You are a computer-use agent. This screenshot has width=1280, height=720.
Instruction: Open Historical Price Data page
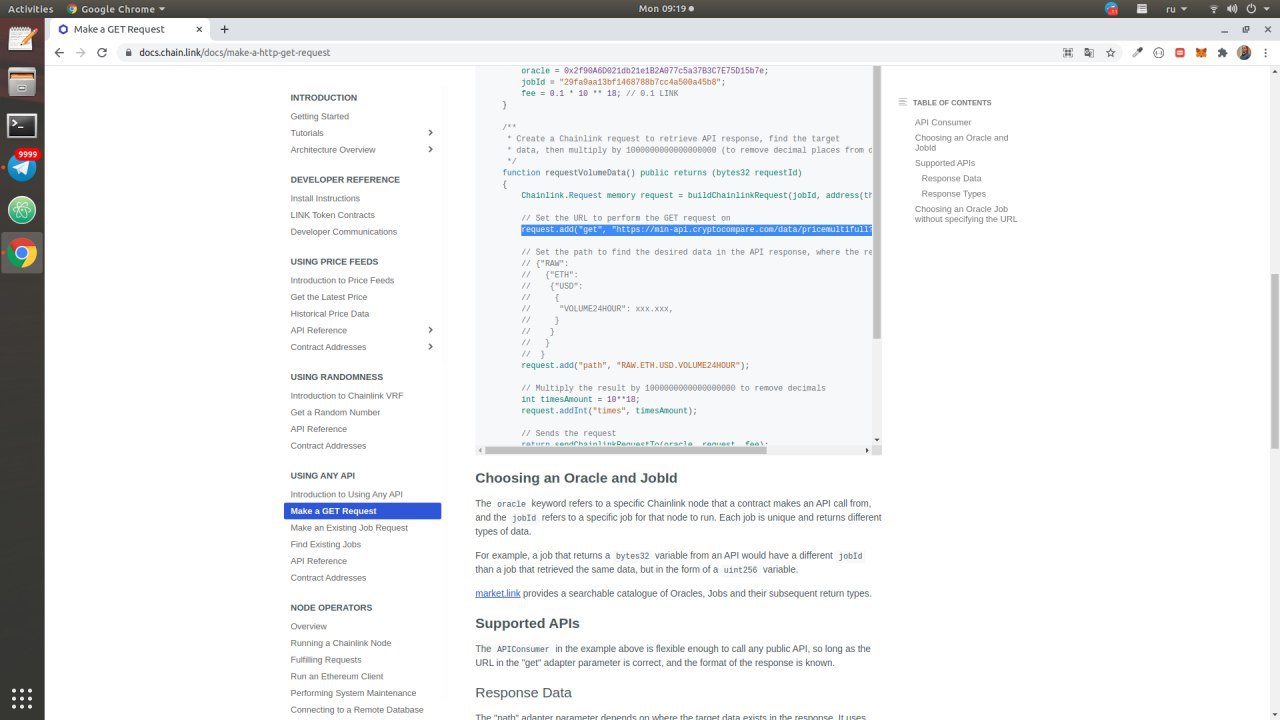coord(330,314)
